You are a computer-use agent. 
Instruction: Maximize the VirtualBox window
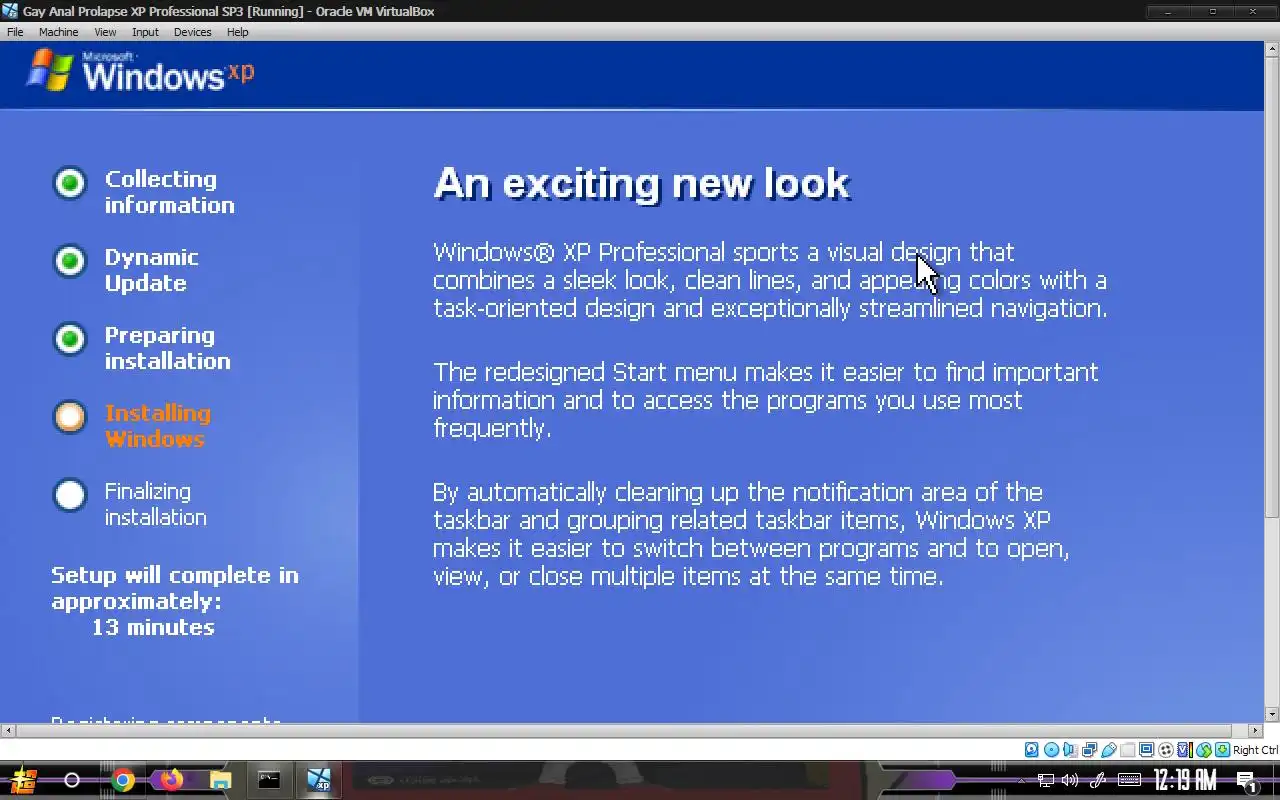click(x=1213, y=11)
